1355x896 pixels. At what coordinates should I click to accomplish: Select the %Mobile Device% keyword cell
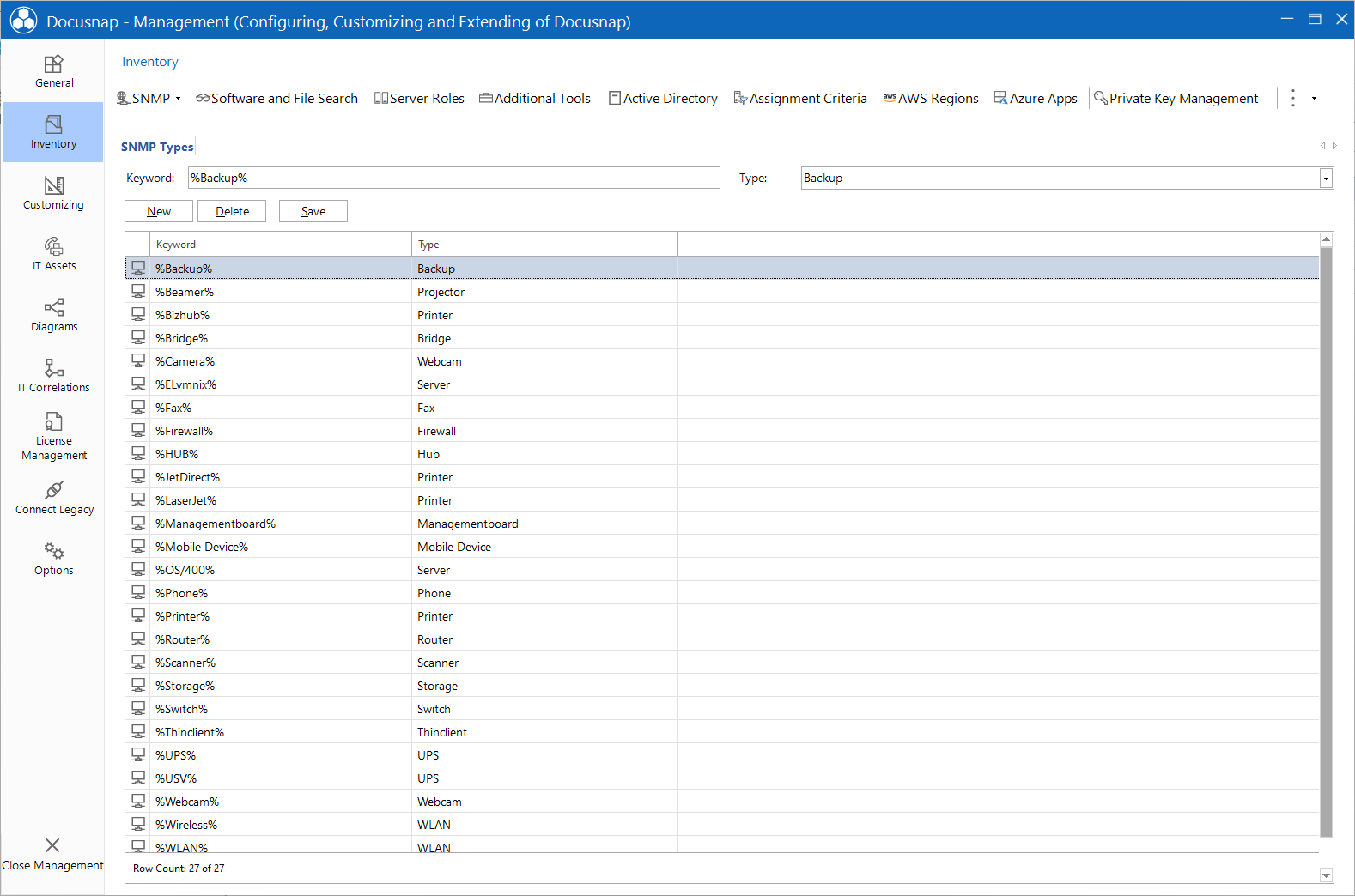click(281, 547)
